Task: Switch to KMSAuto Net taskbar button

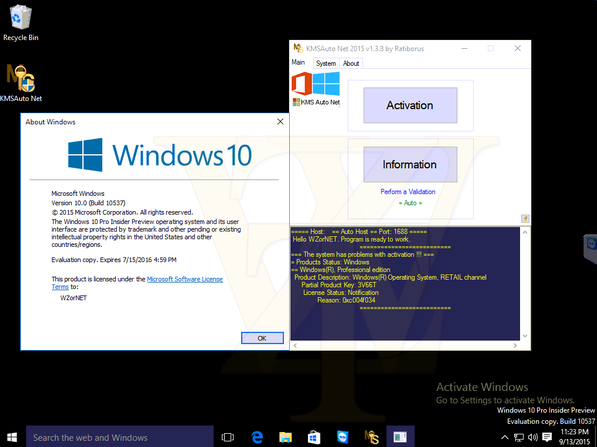Action: click(x=371, y=437)
